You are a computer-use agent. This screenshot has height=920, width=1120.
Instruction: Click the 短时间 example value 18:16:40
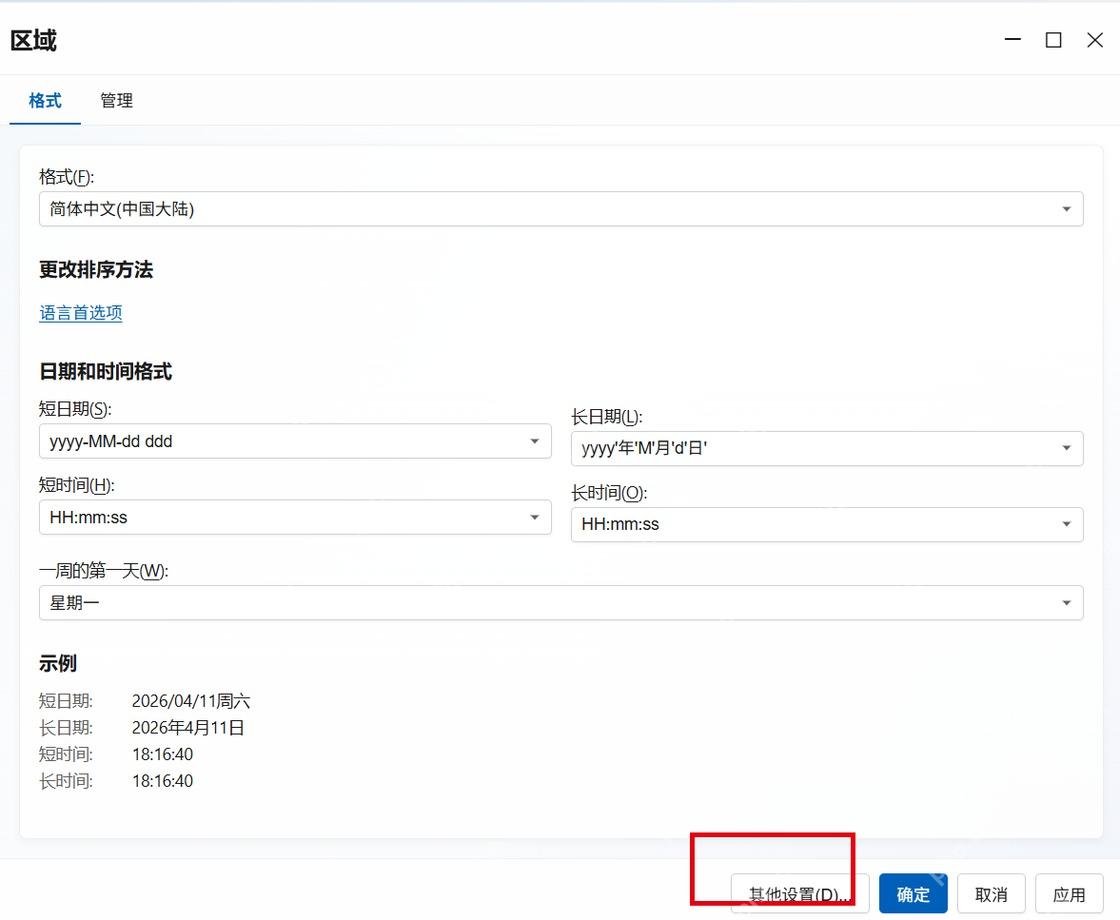tap(162, 754)
